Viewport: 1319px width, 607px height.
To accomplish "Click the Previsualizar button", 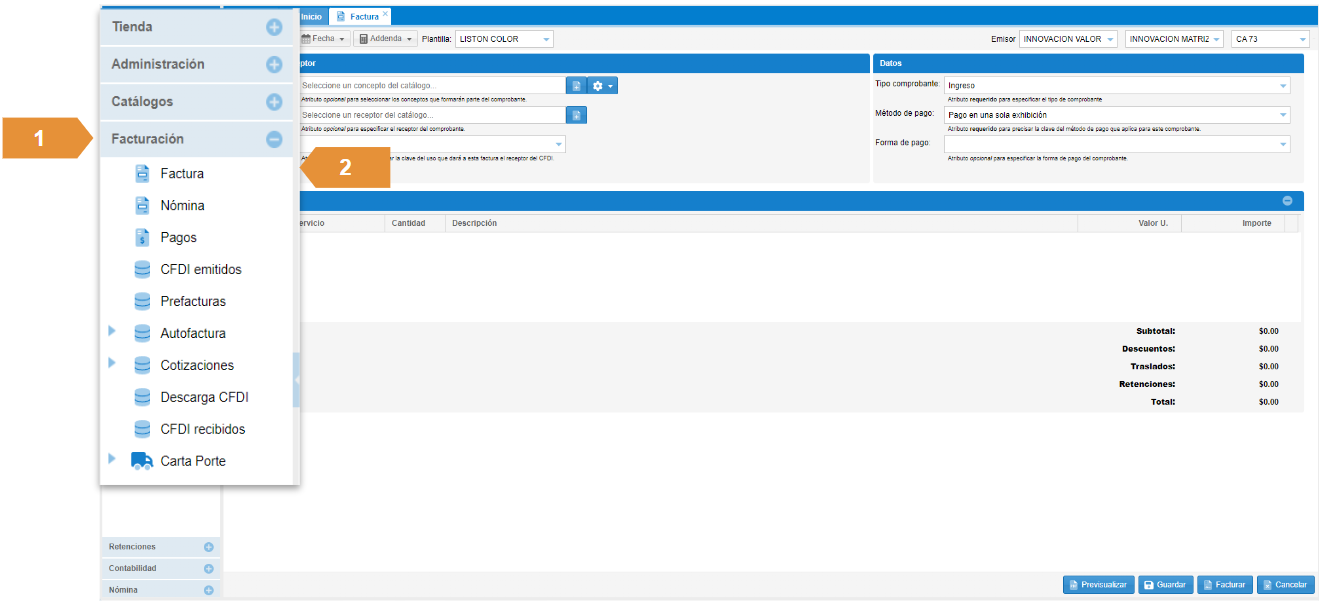I will [x=1098, y=585].
